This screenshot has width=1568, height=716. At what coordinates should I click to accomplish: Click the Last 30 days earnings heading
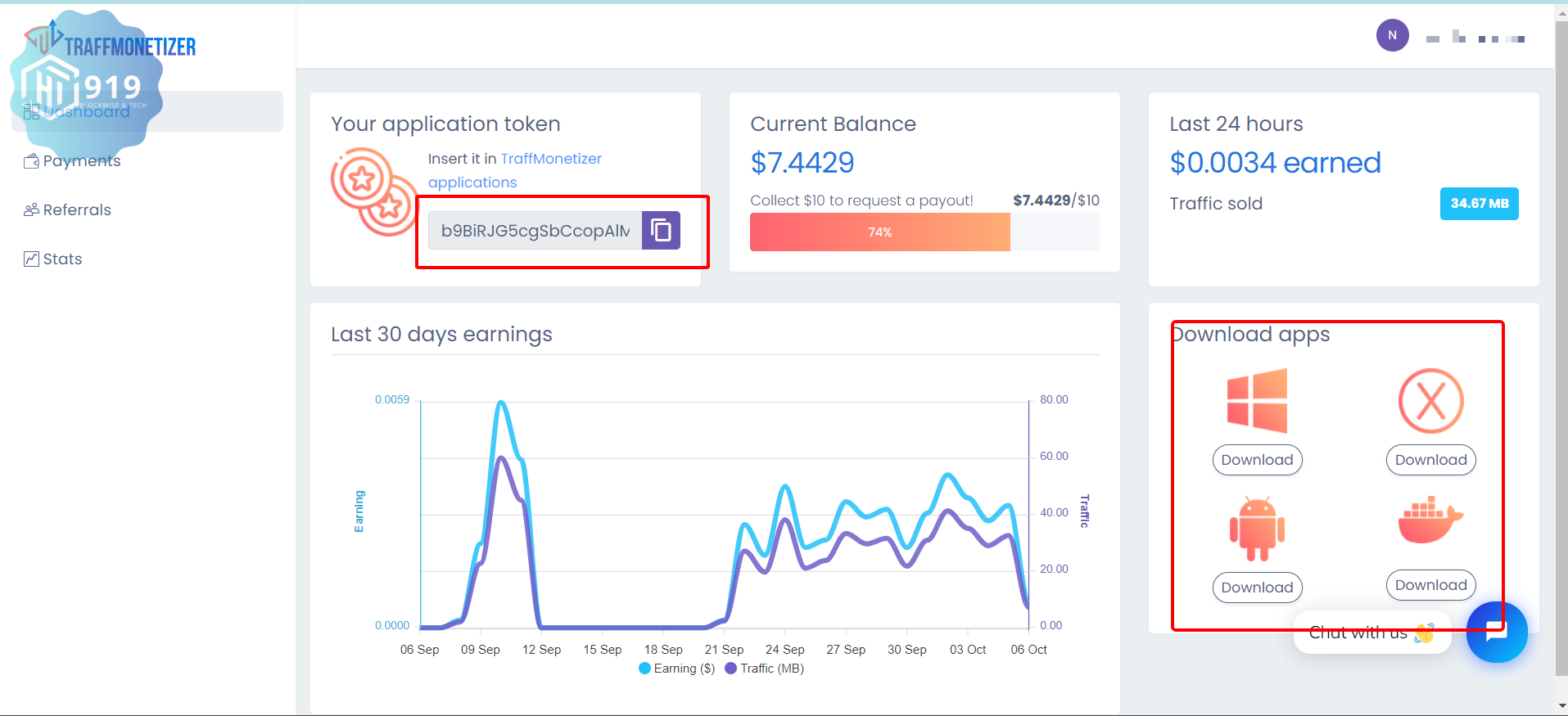click(441, 335)
